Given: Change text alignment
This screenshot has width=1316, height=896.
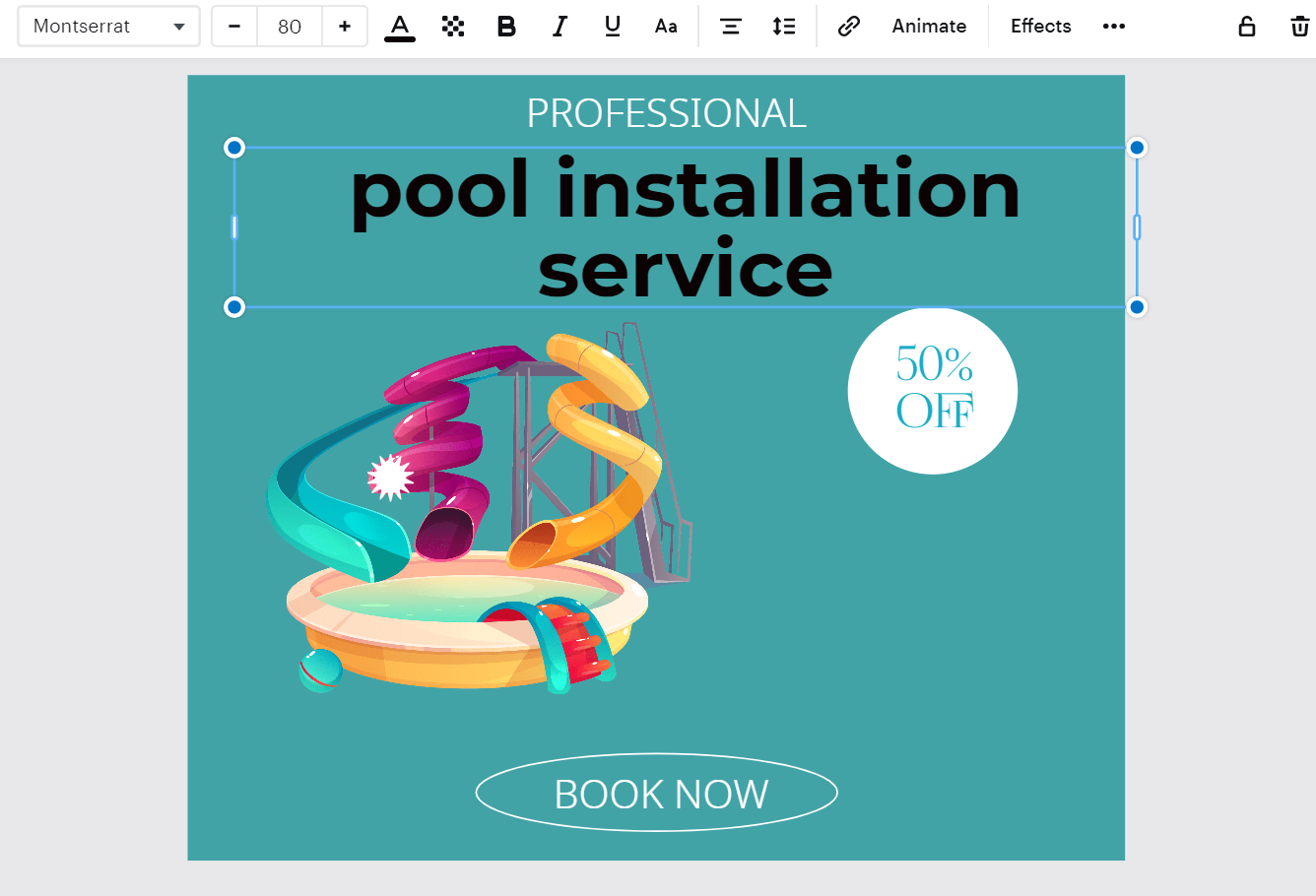Looking at the screenshot, I should [731, 27].
